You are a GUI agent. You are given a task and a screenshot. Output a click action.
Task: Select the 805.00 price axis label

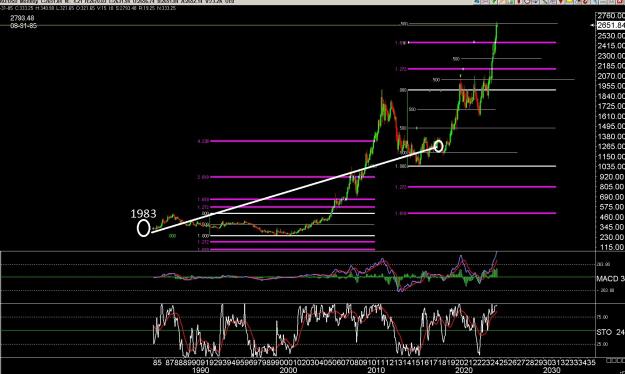[x=612, y=187]
